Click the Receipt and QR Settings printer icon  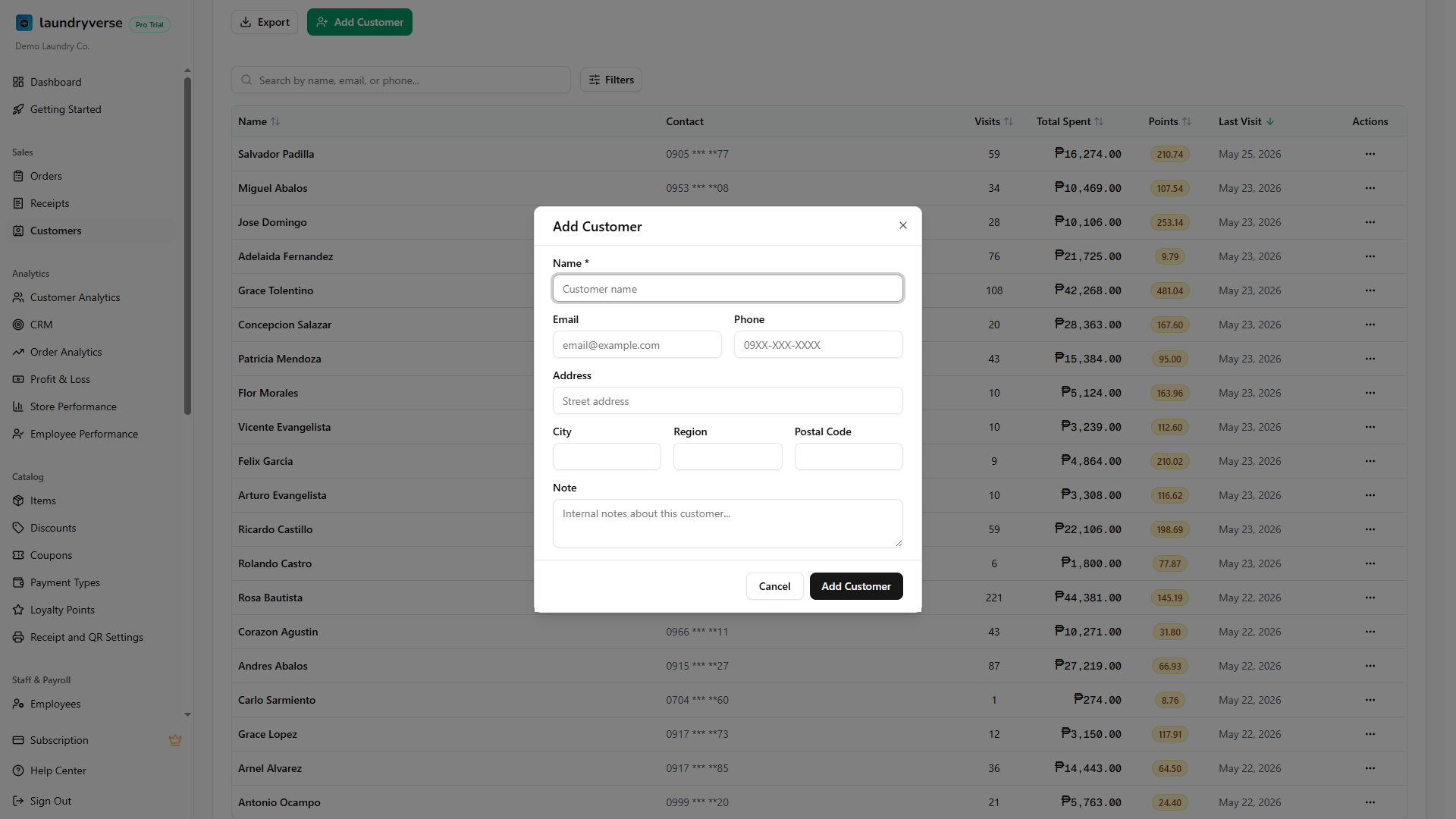[x=18, y=637]
